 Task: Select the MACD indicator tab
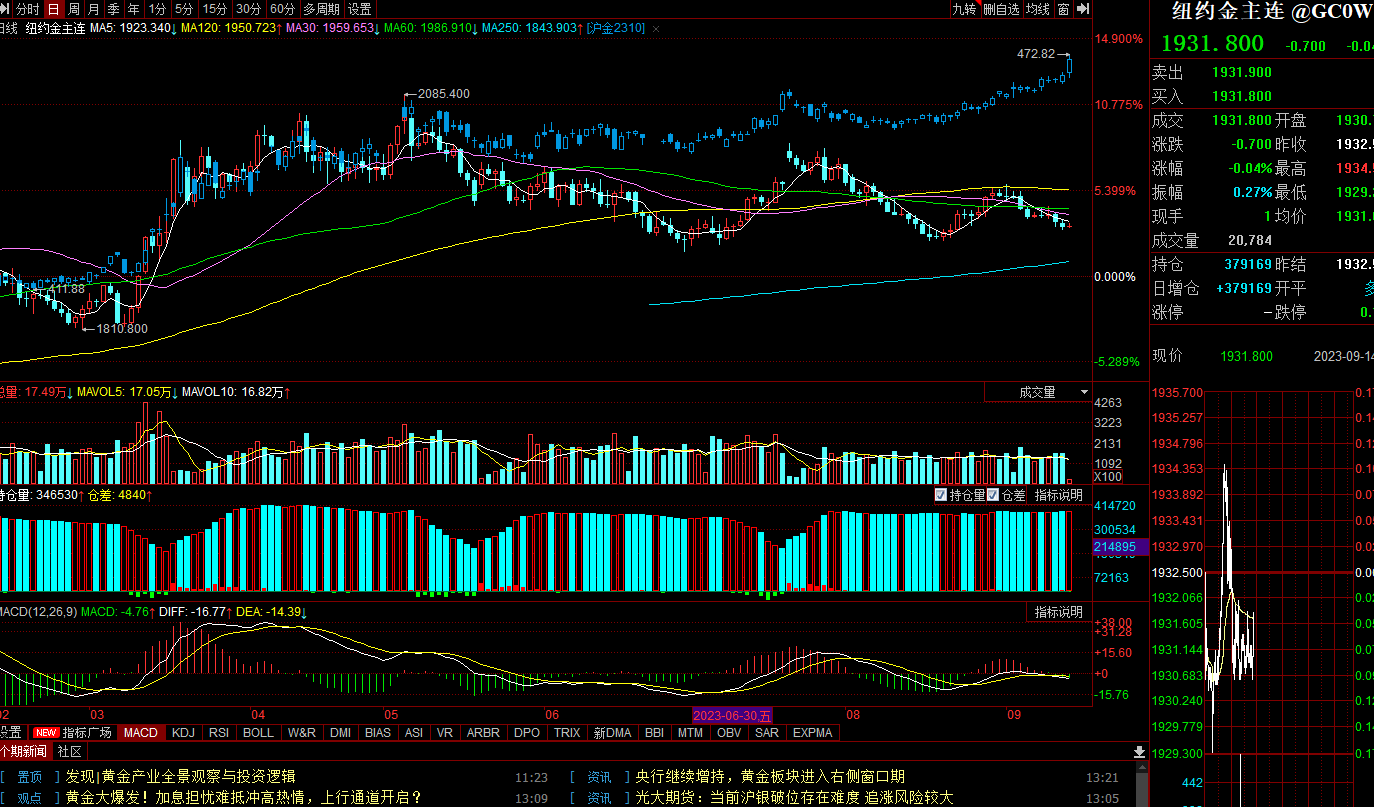141,732
